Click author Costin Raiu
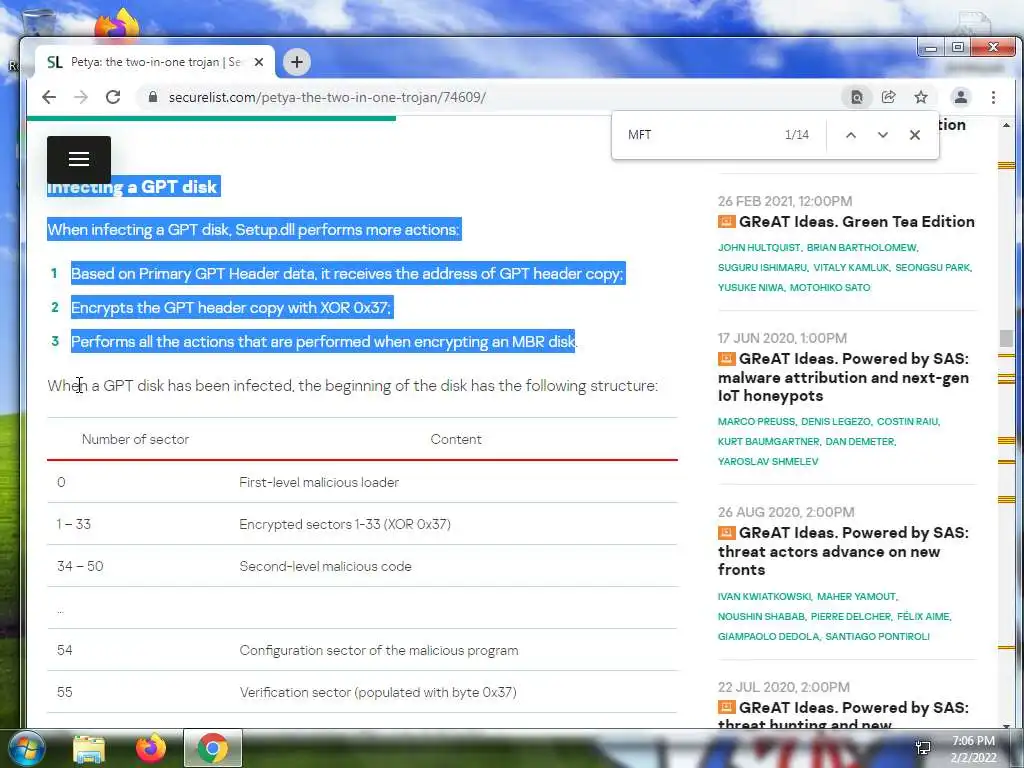This screenshot has width=1024, height=768. coord(908,422)
